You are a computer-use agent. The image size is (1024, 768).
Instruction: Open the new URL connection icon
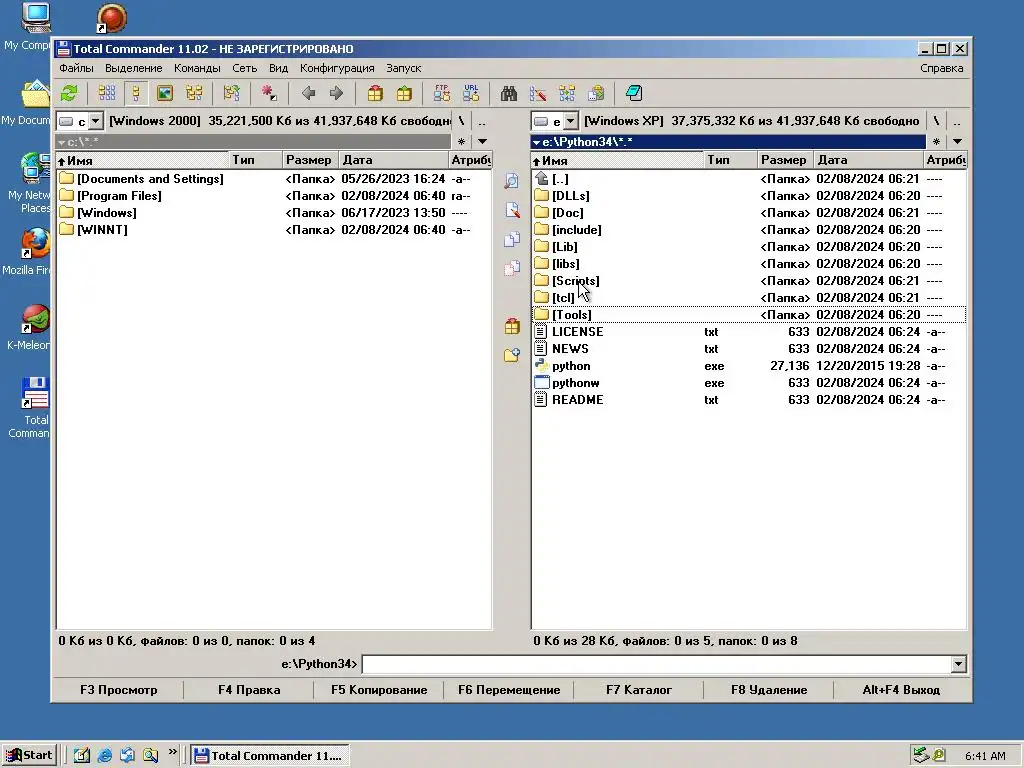click(x=471, y=93)
